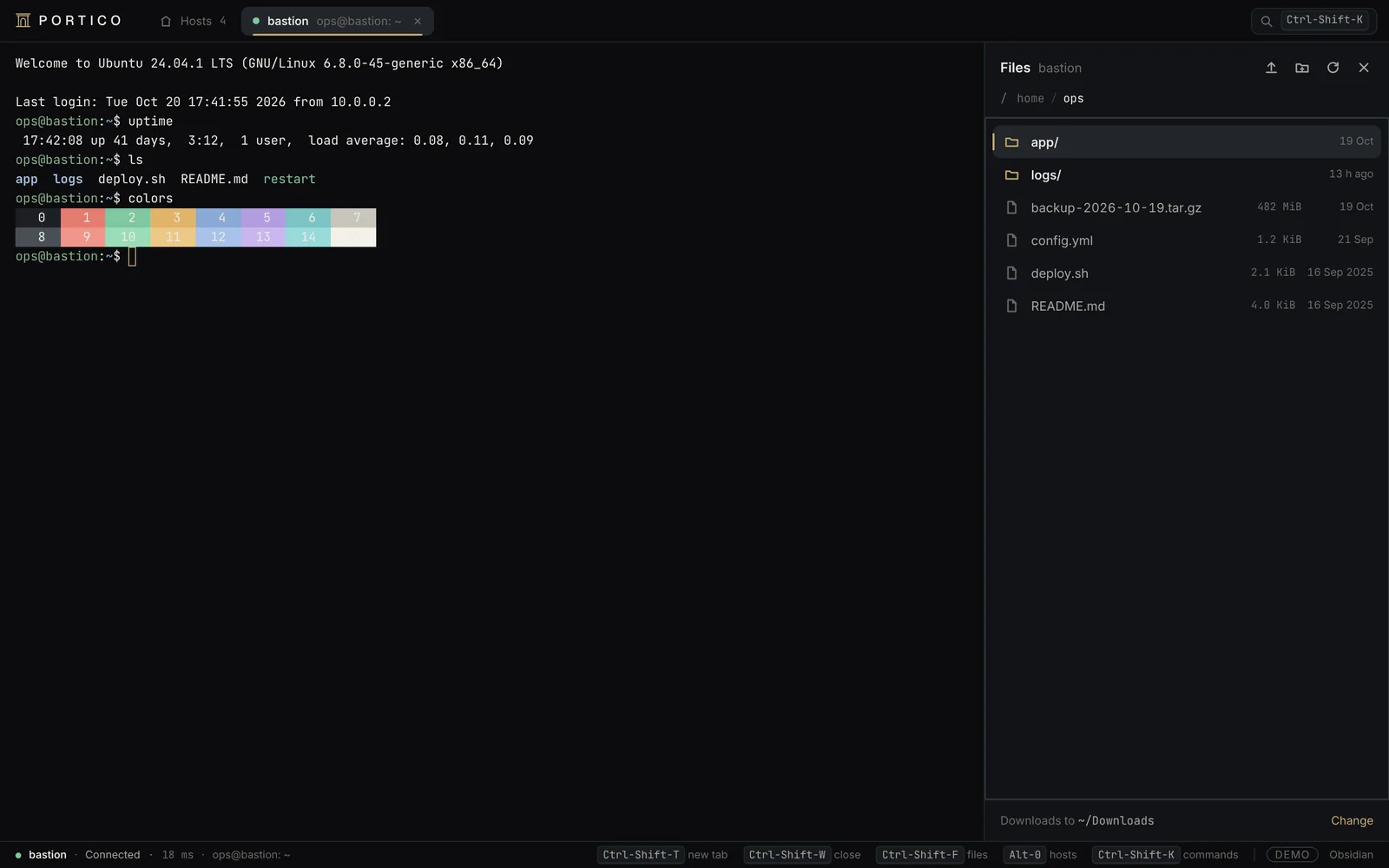
Task: Click green color swatch 2
Action: click(x=128, y=218)
